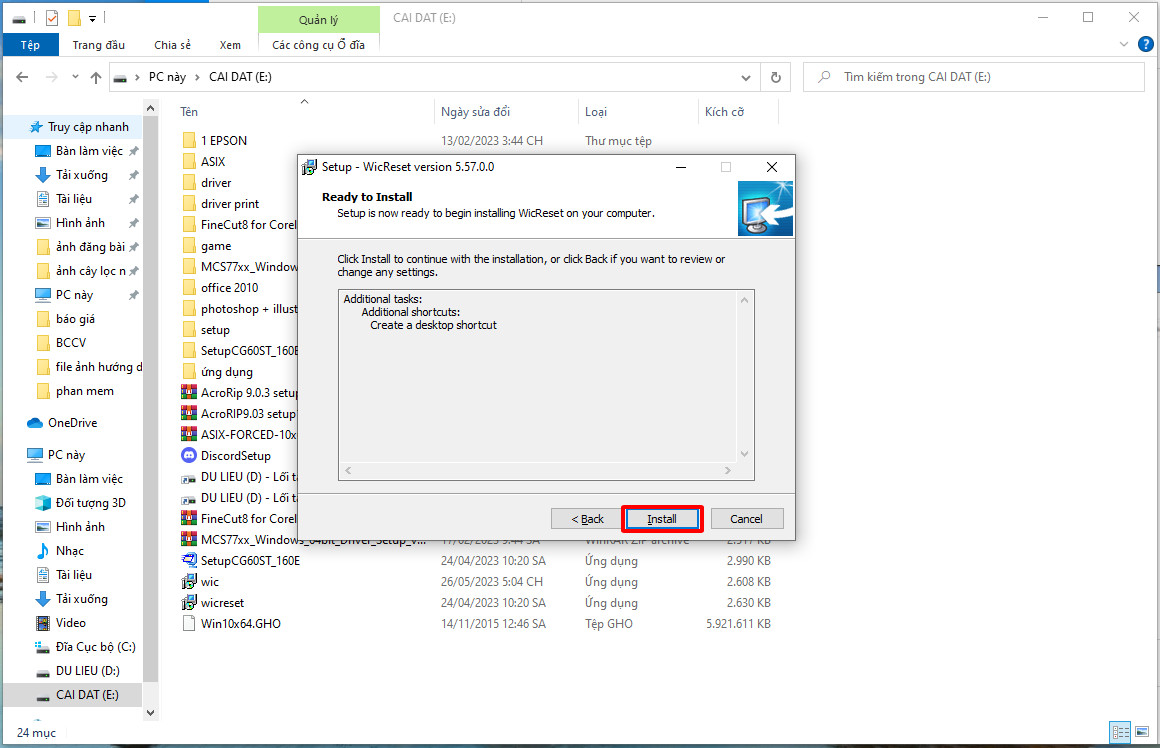Open the Xem ribbon tab

pyautogui.click(x=230, y=44)
